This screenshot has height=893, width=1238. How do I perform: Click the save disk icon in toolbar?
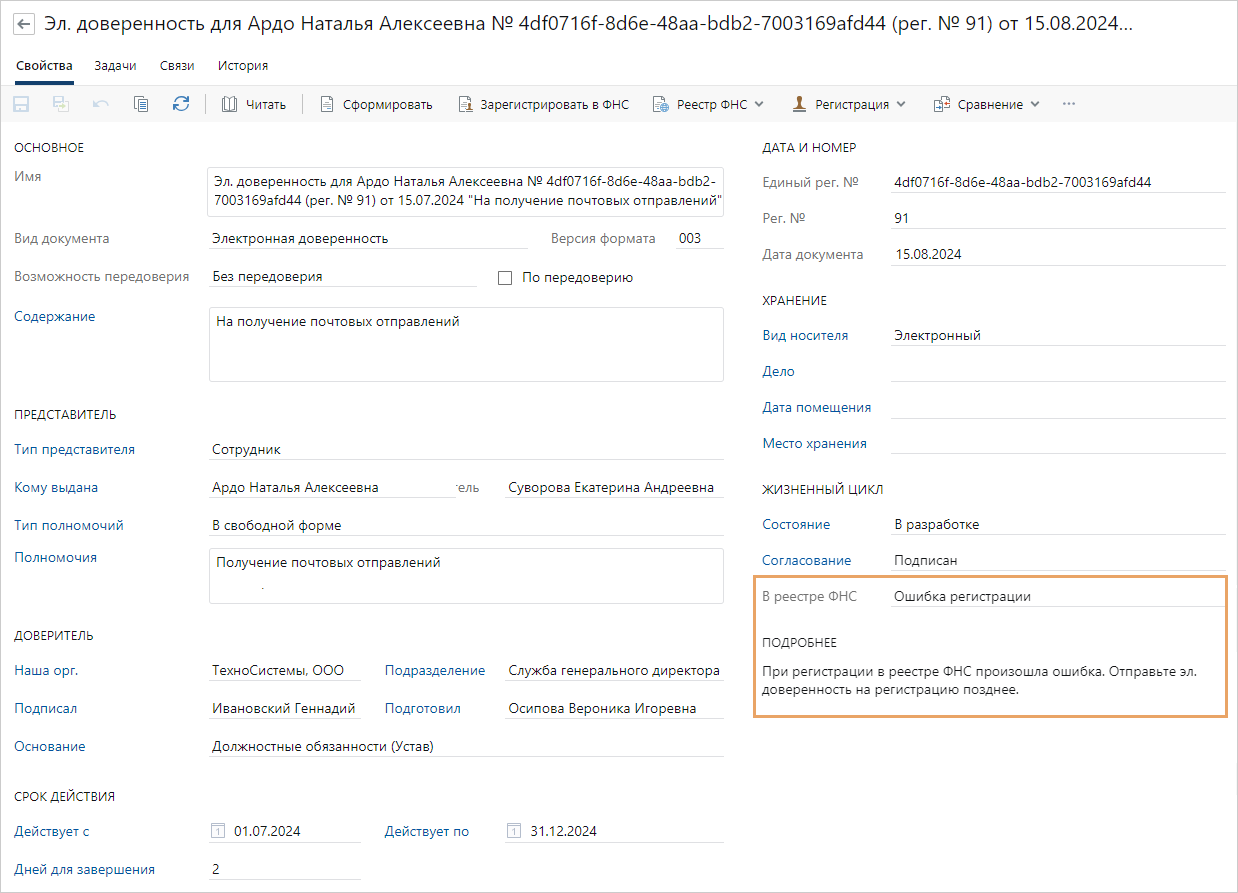pyautogui.click(x=21, y=104)
